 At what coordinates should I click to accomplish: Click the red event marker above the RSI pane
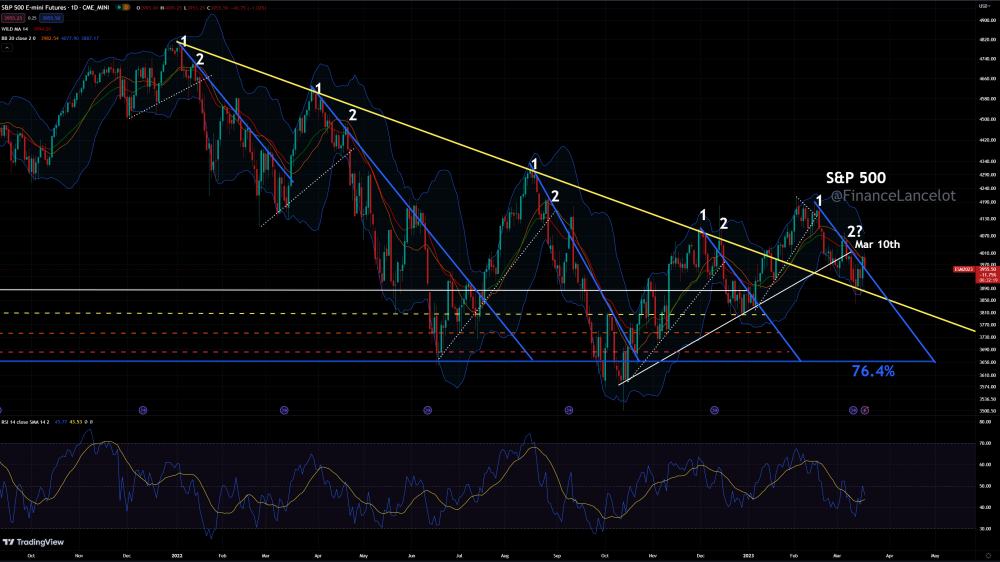pos(865,410)
